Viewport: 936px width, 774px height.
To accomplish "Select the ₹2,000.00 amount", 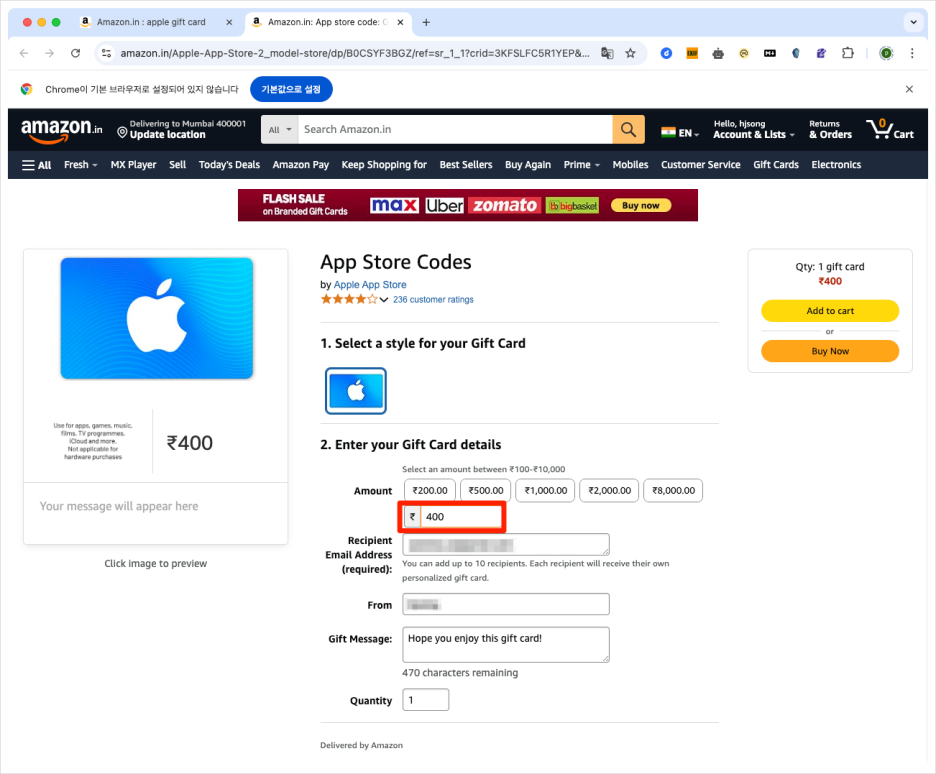I will pyautogui.click(x=609, y=491).
